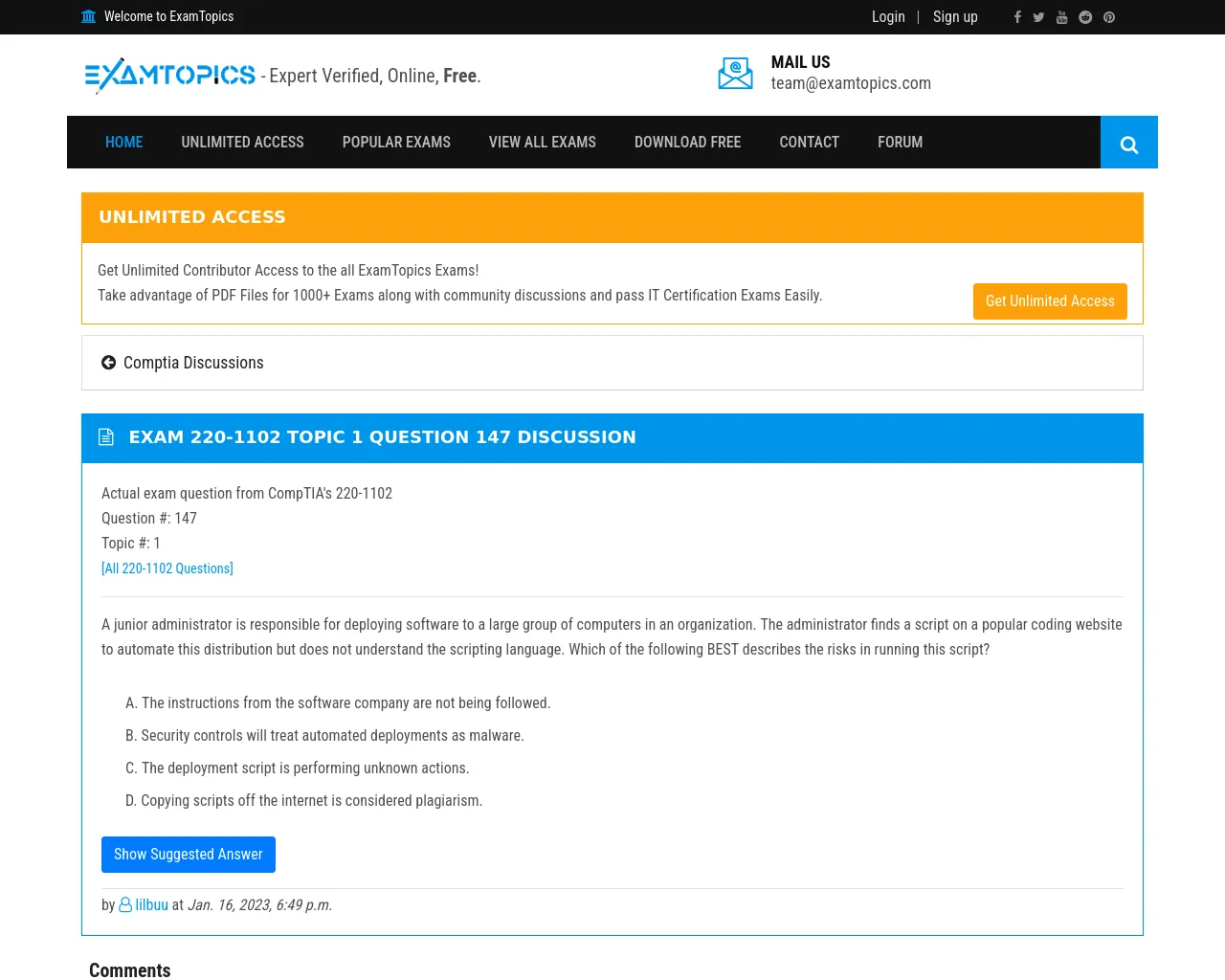
Task: Select answer C about unknown actions
Action: click(x=297, y=768)
